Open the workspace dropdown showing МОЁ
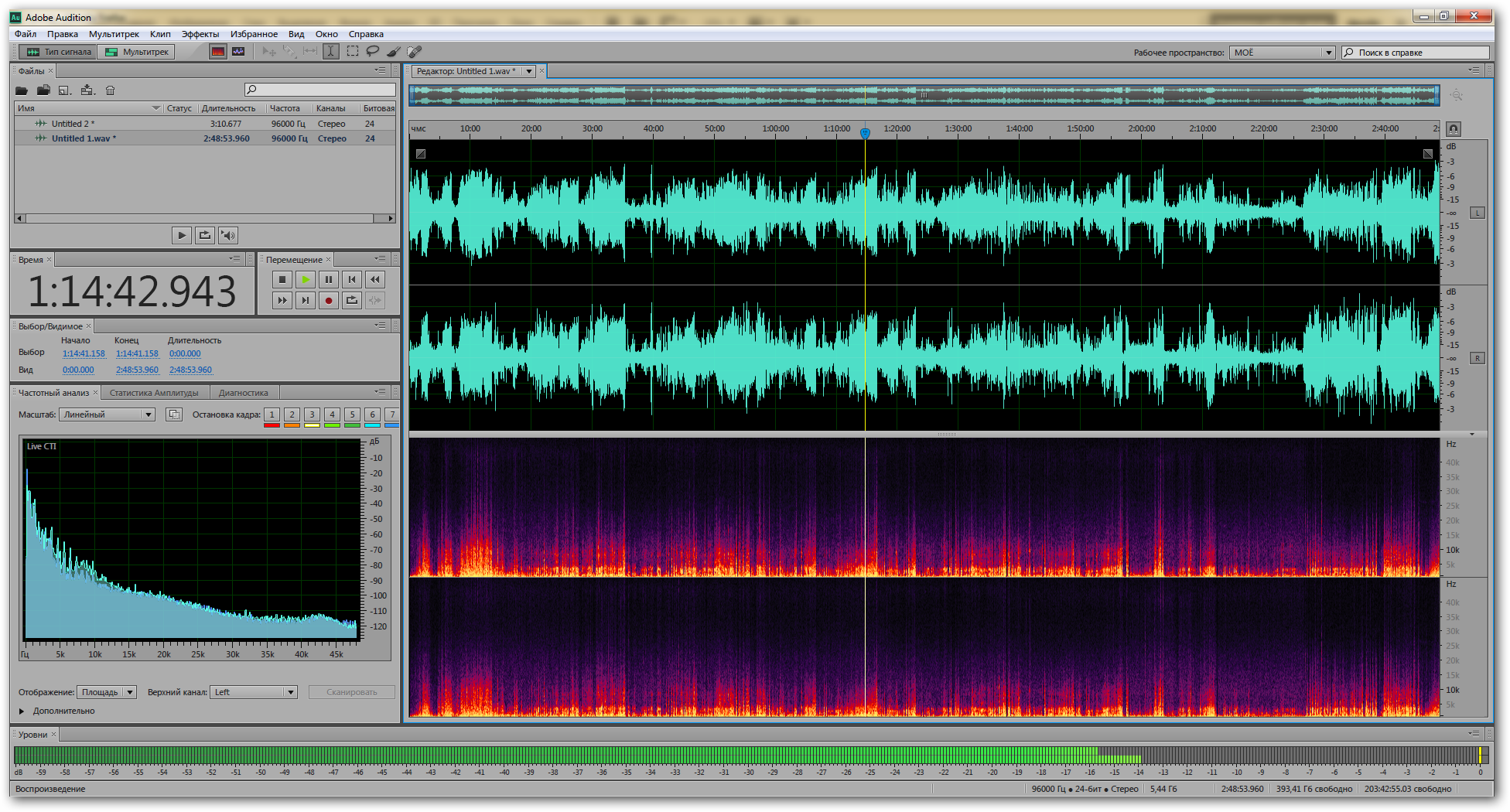 1283,53
